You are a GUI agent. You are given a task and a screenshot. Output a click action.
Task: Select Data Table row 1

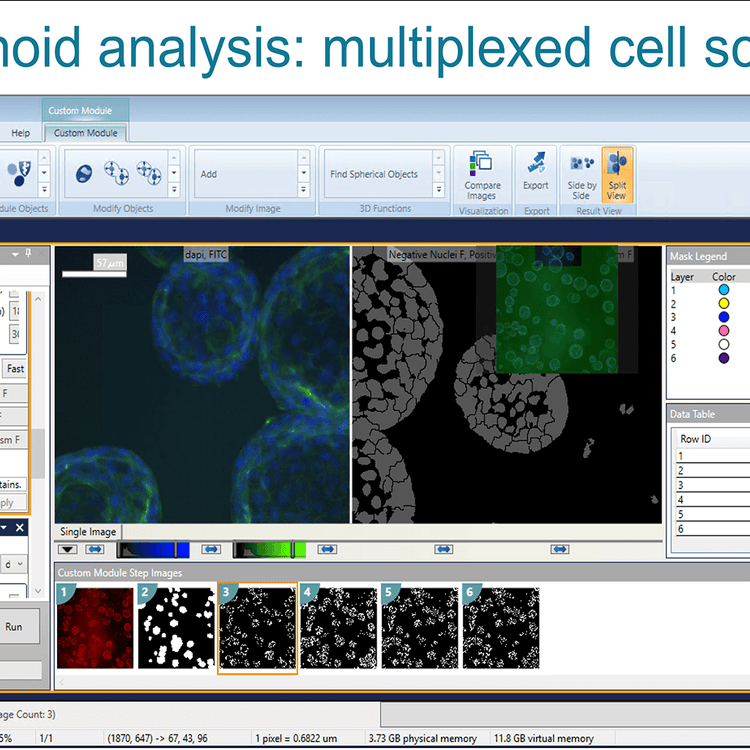(713, 456)
